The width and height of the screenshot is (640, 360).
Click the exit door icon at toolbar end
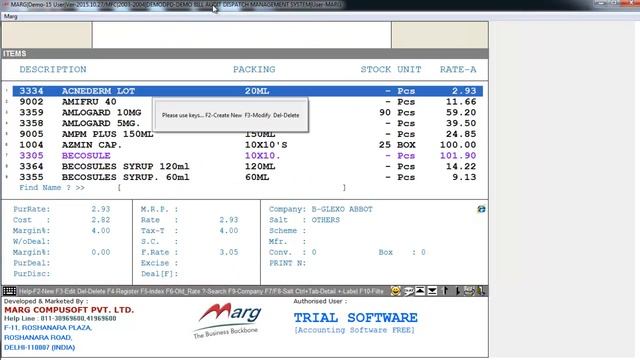[481, 291]
